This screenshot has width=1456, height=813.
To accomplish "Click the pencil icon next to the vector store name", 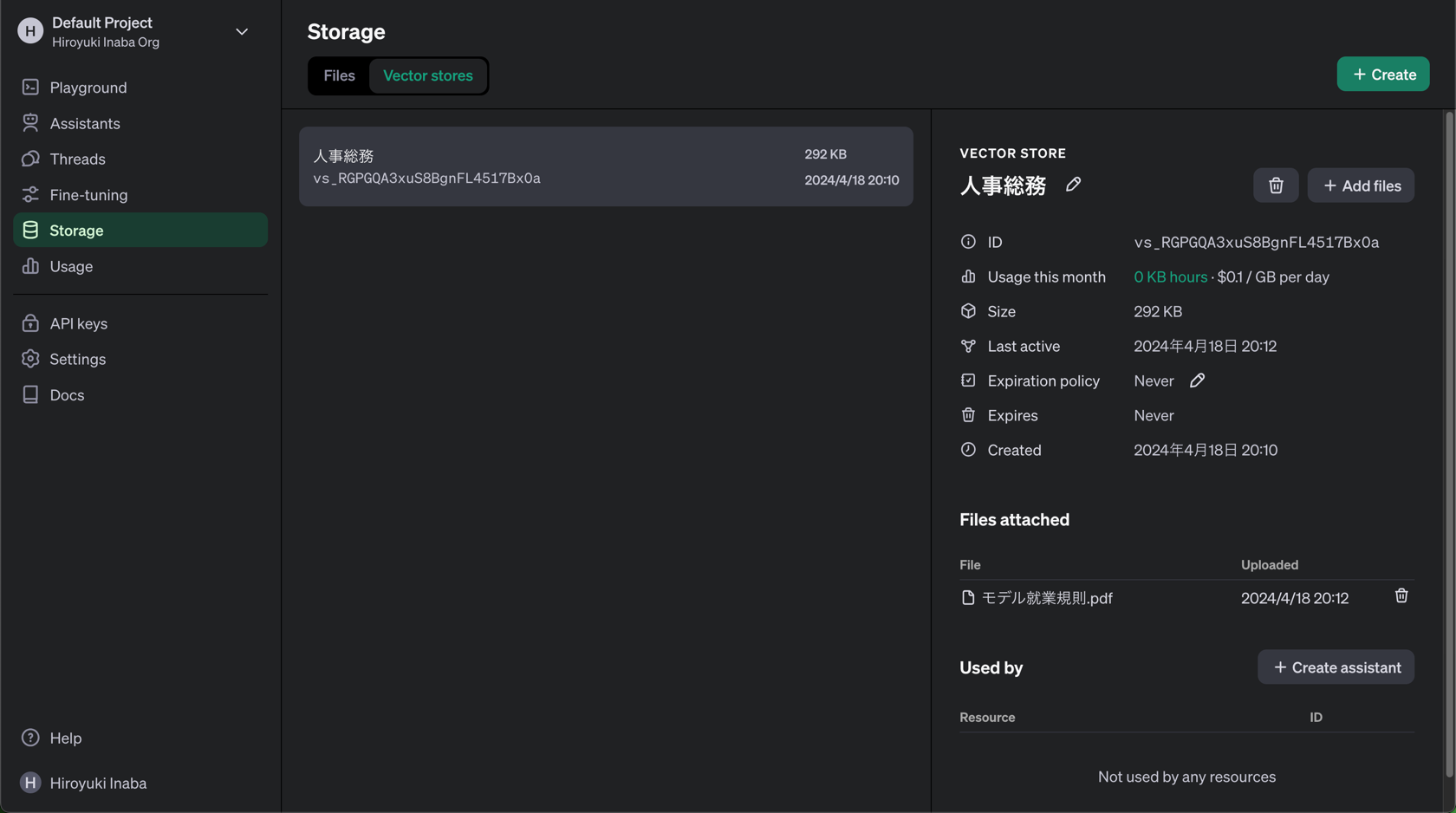I will [1073, 185].
